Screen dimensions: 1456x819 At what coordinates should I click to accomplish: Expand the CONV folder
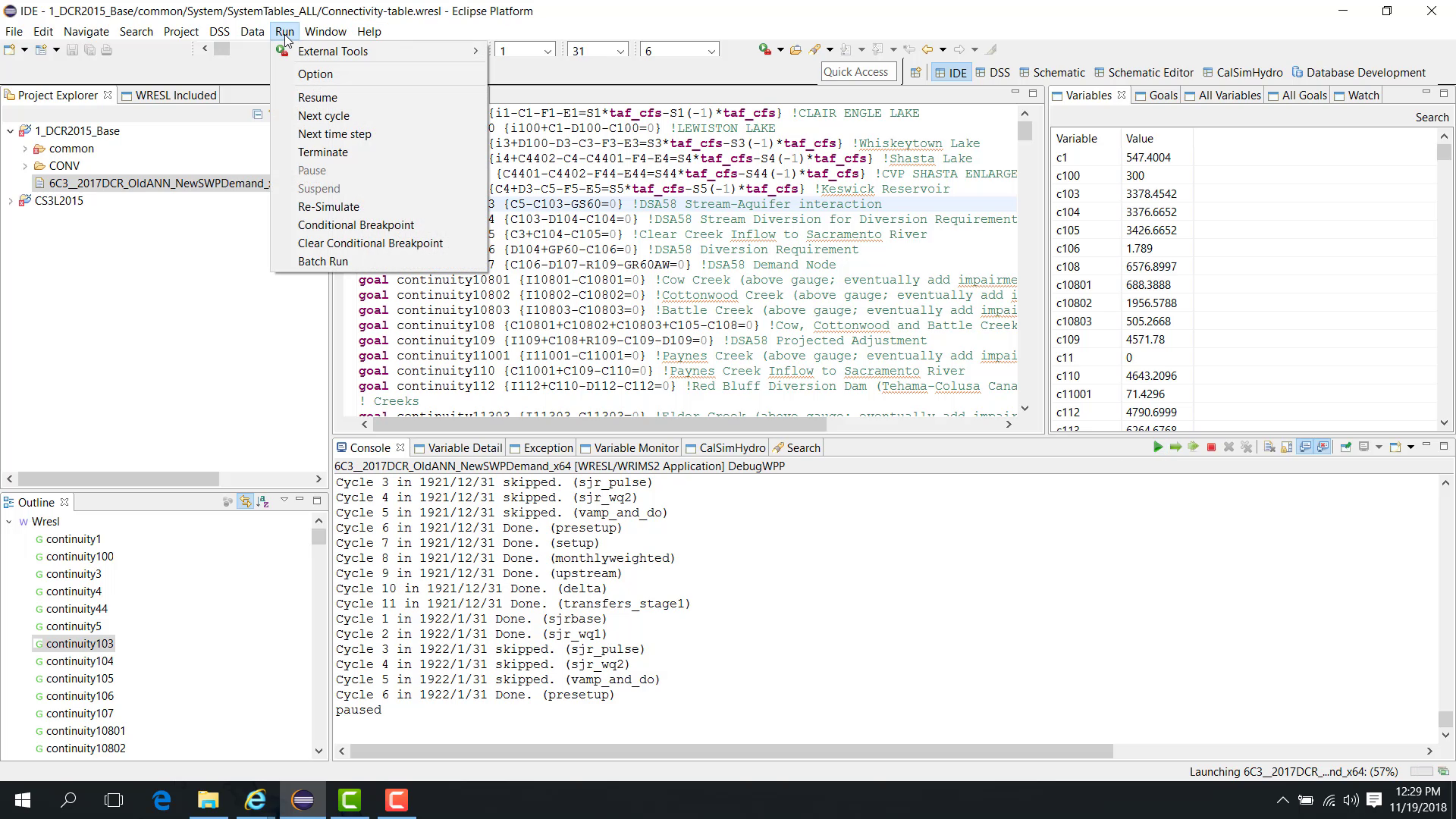pos(25,166)
